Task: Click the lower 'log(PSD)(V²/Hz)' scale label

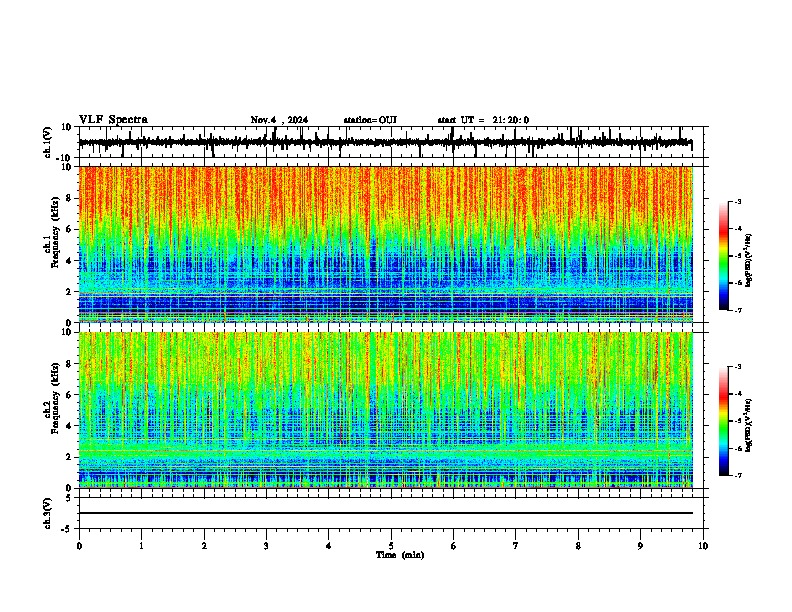Action: (749, 425)
